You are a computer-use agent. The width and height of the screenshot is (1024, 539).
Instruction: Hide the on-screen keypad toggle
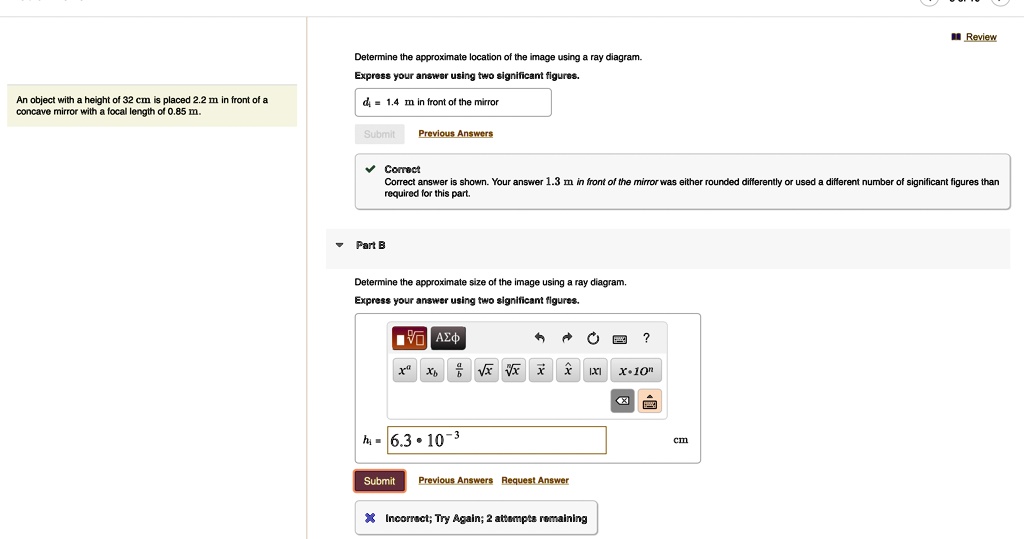pos(650,402)
